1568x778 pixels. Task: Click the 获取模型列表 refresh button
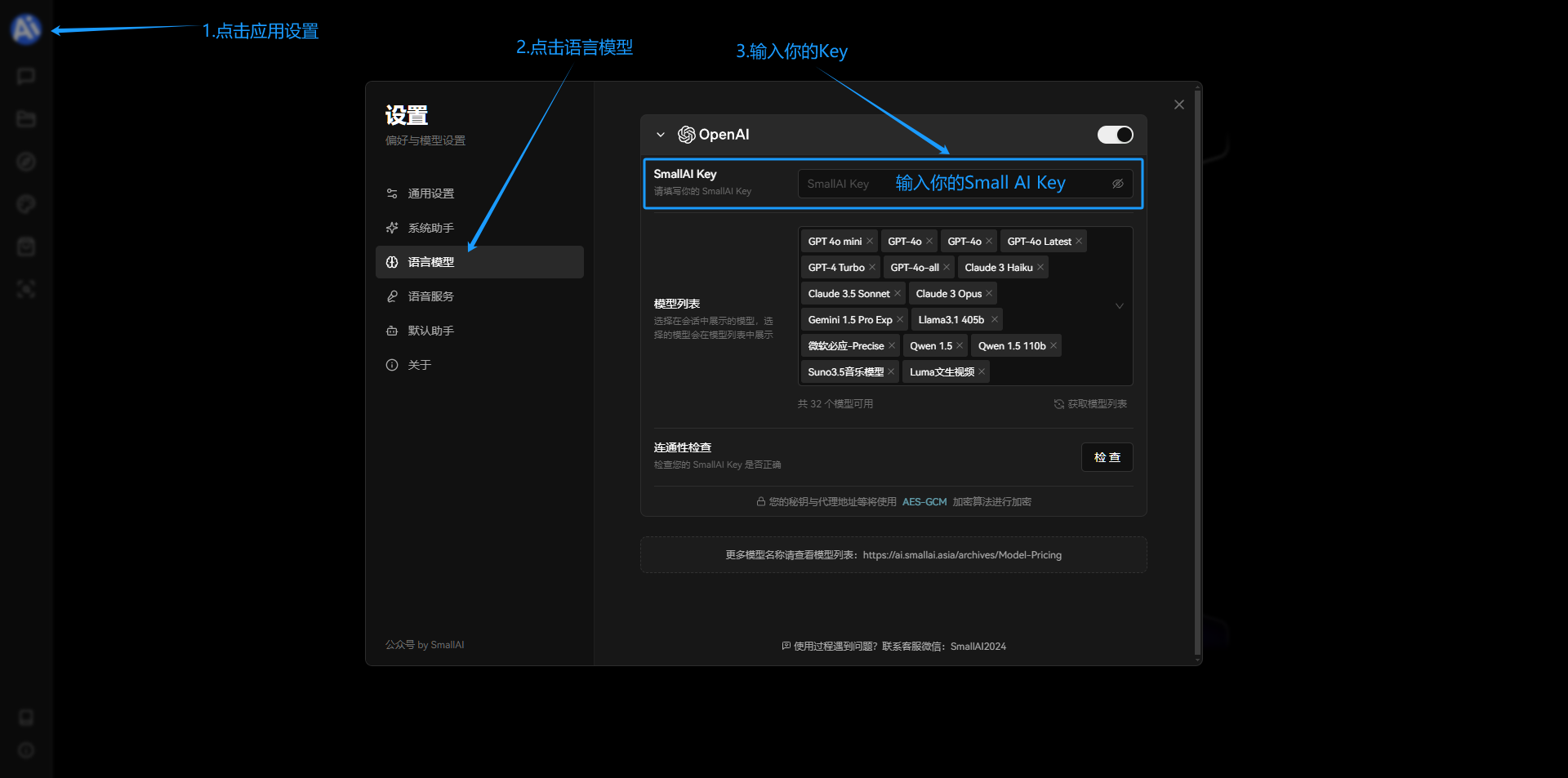click(x=1090, y=404)
